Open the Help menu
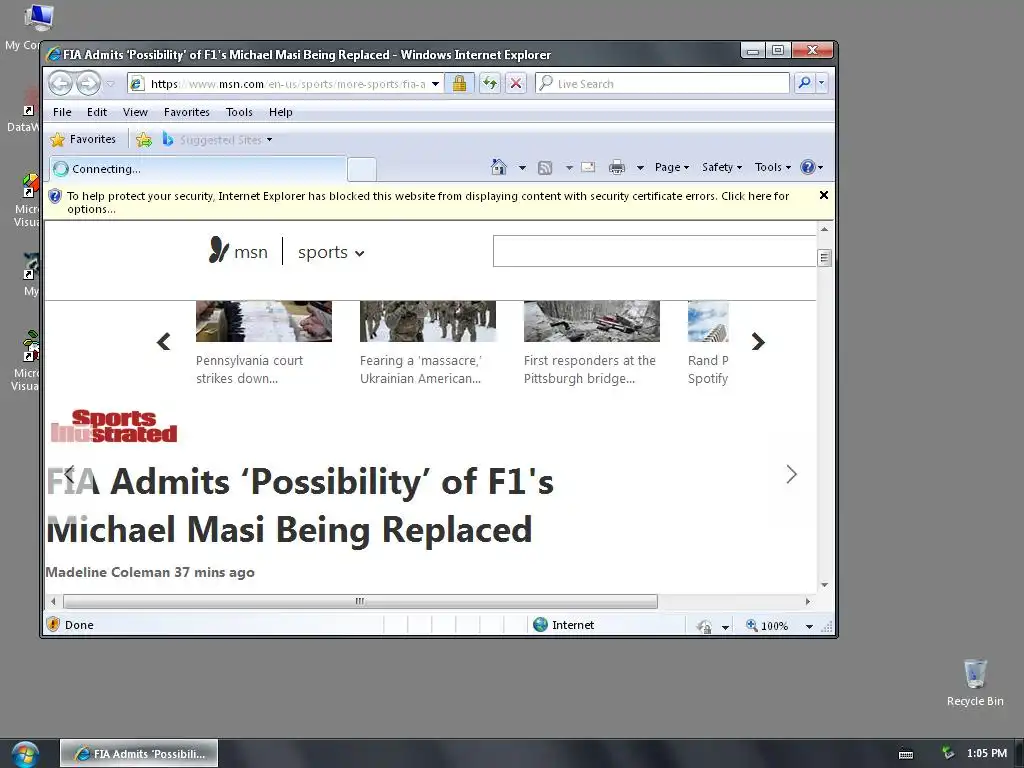The width and height of the screenshot is (1024, 768). coord(281,112)
